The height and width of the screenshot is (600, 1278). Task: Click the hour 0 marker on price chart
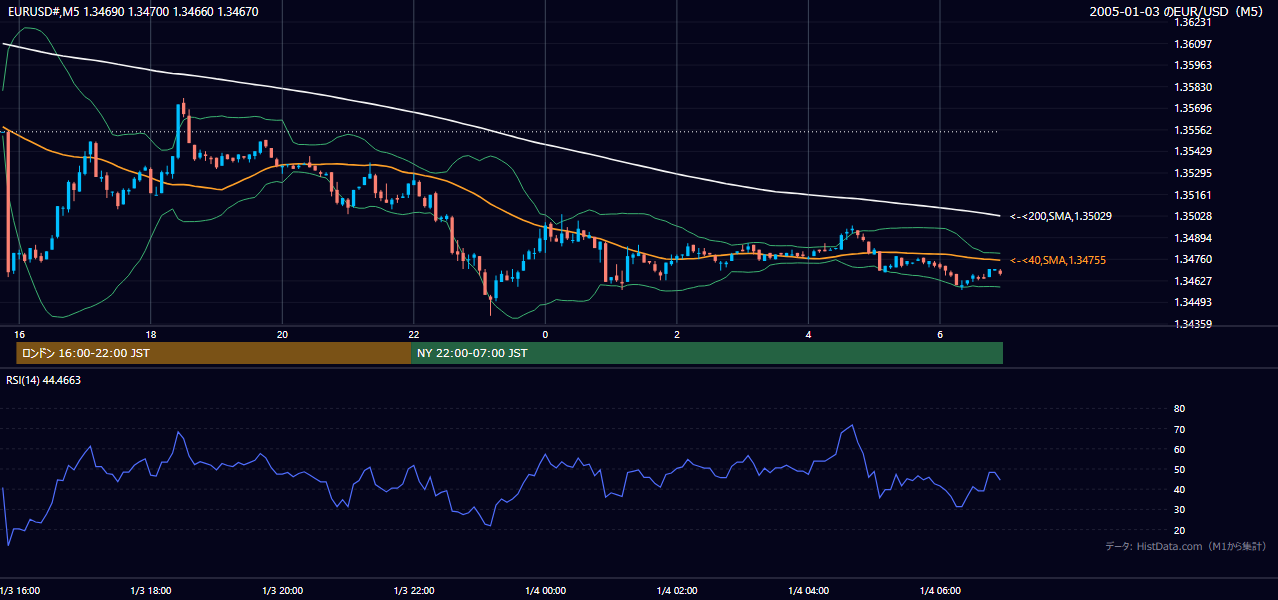click(x=545, y=334)
